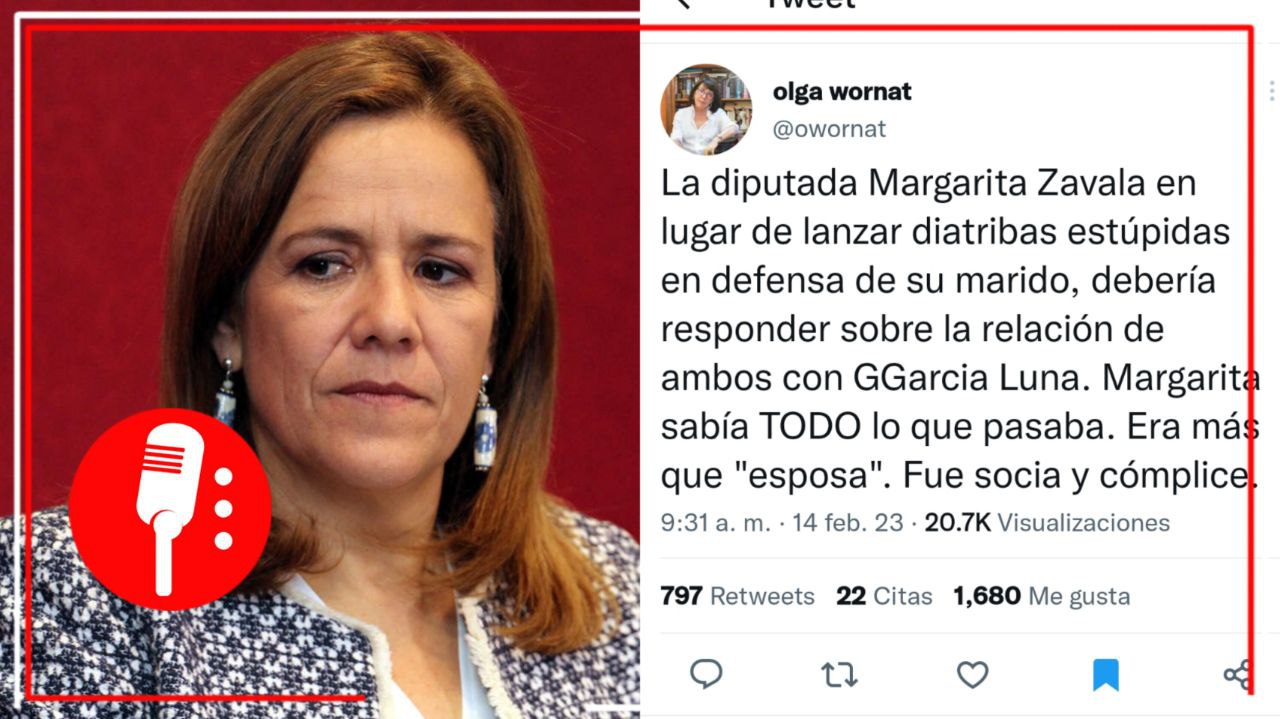Click the tweet text body

point(959,329)
